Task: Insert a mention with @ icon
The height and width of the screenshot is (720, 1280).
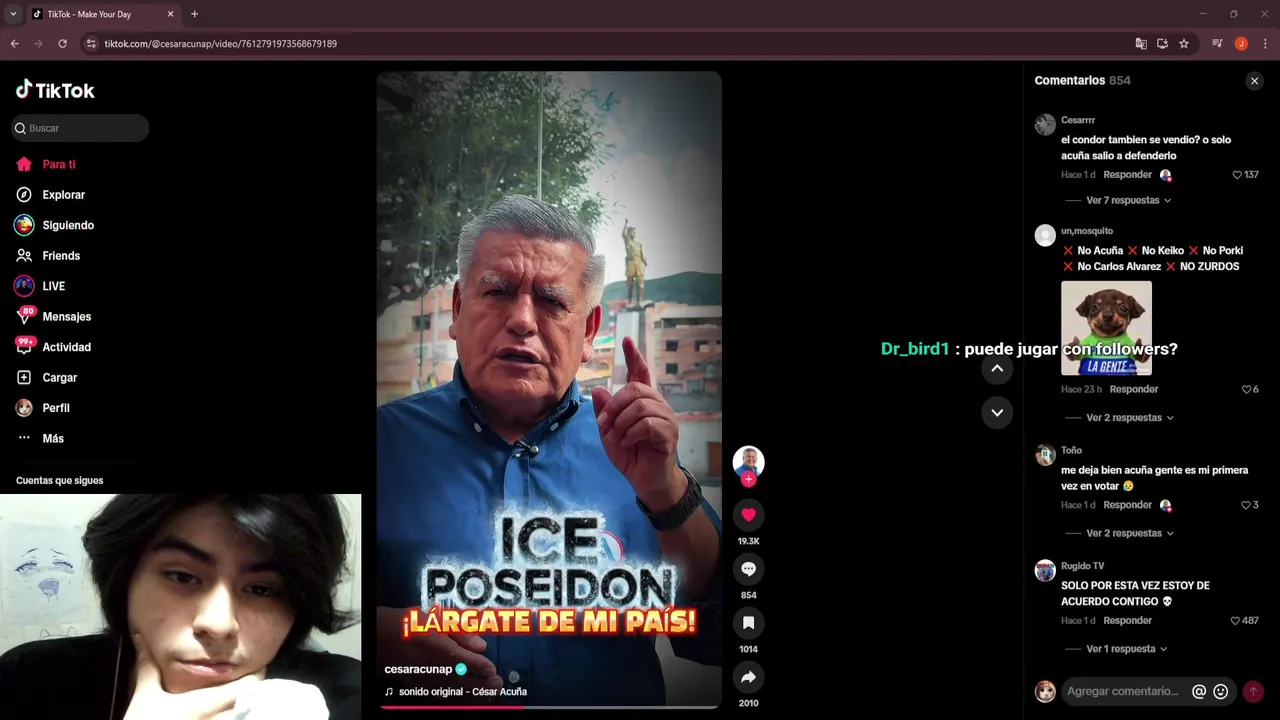Action: click(x=1199, y=691)
